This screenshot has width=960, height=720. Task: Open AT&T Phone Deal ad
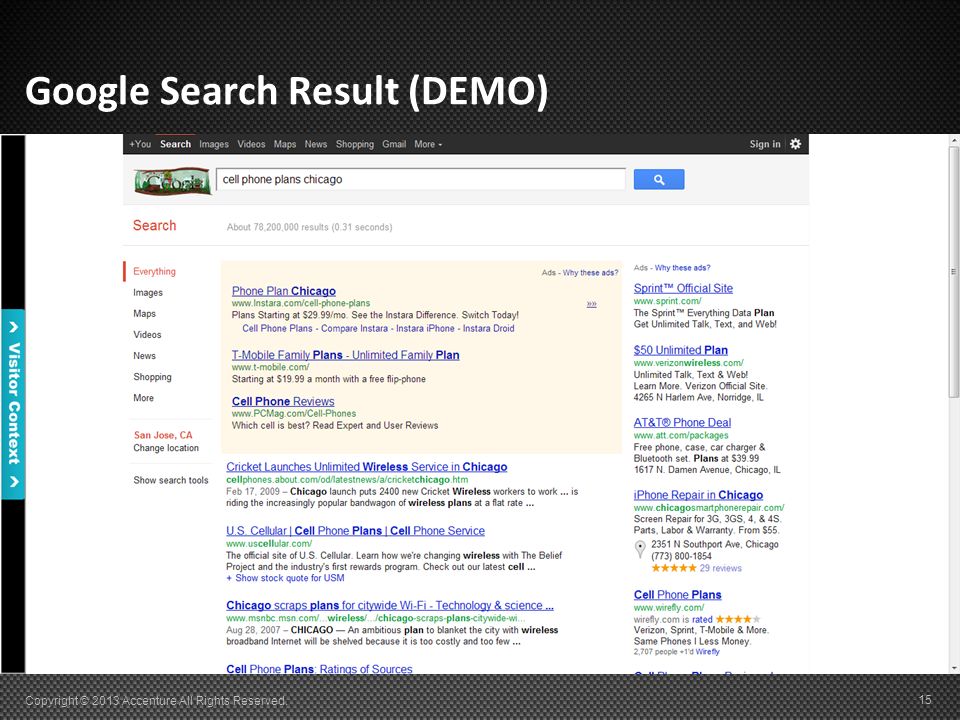point(682,422)
